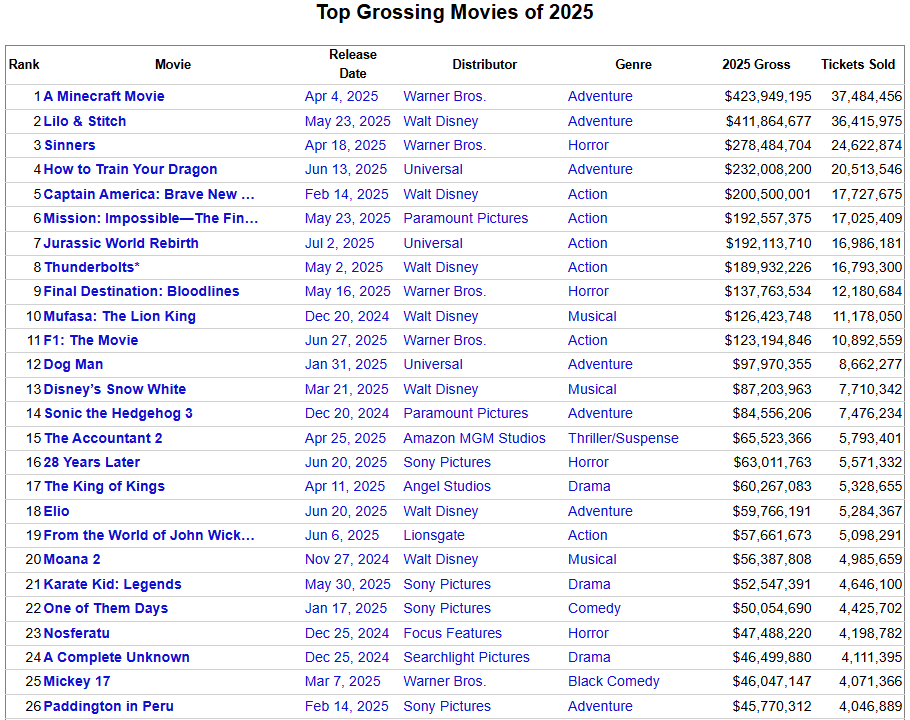Open the Nosferatu movie link
This screenshot has width=910, height=720.
pyautogui.click(x=77, y=633)
